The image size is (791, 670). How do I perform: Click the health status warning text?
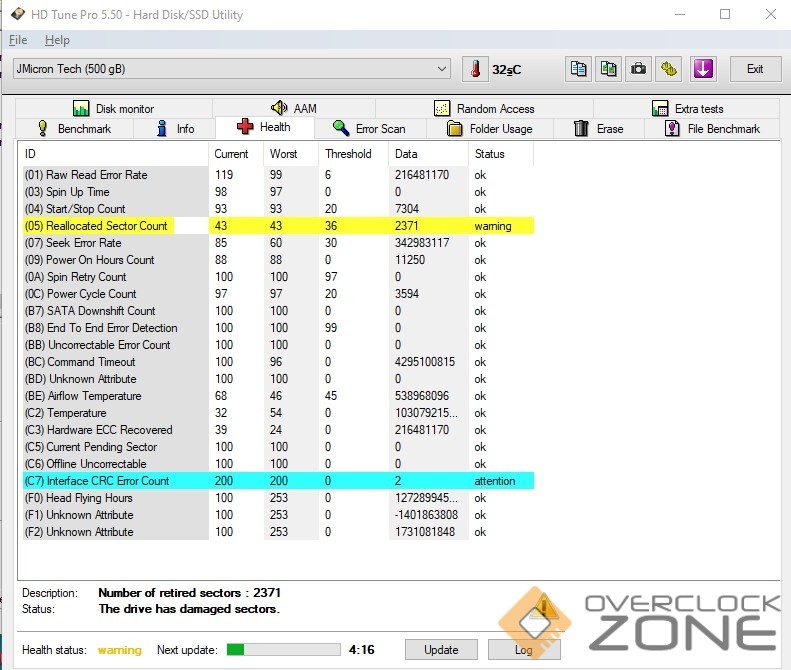(120, 650)
